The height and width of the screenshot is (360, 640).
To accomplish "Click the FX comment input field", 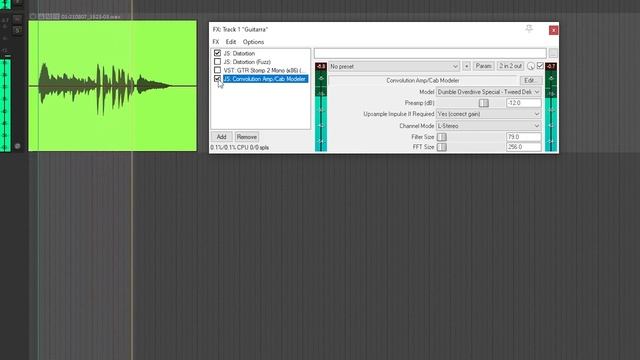I will click(x=430, y=53).
